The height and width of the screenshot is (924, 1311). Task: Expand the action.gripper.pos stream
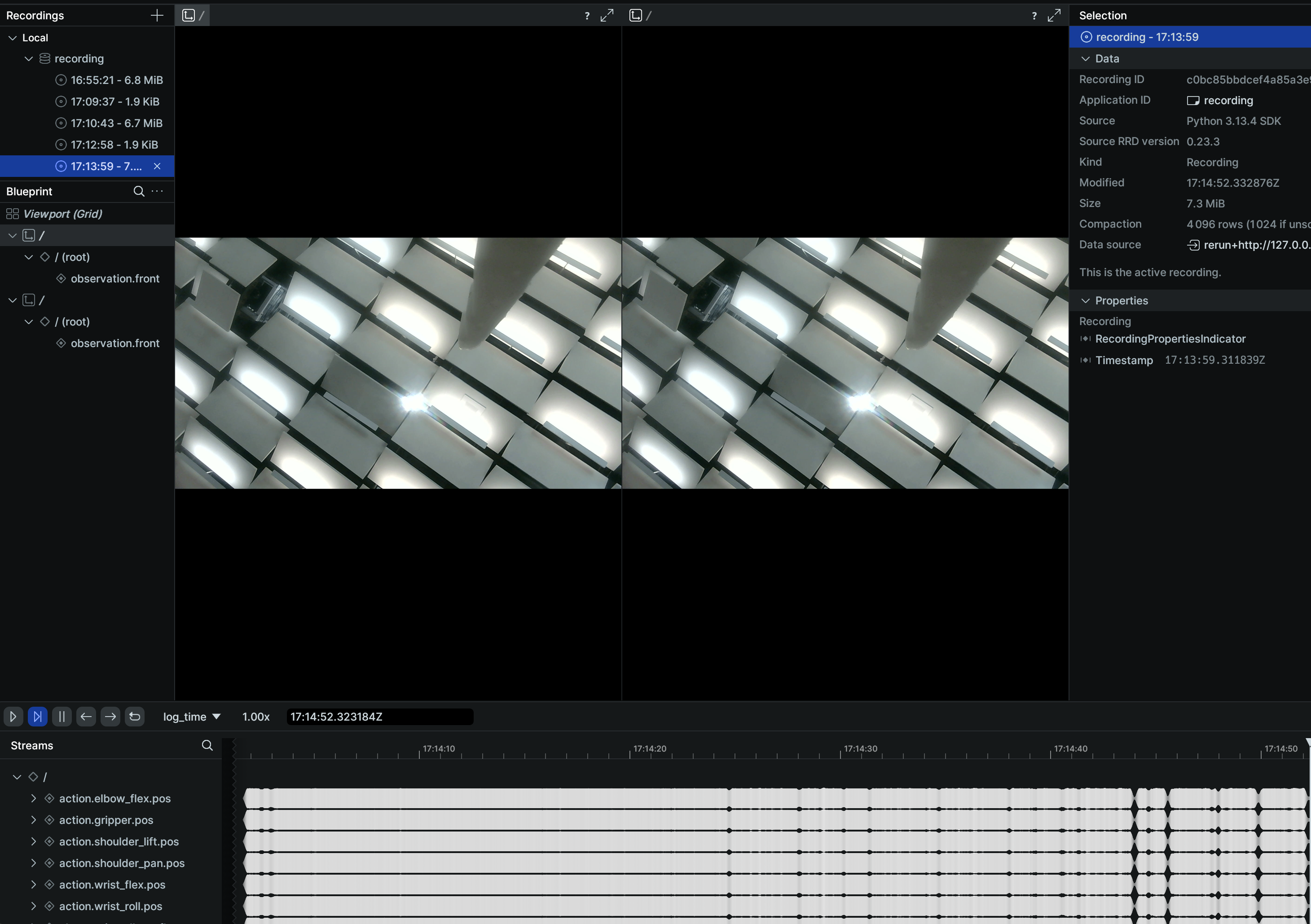point(34,820)
